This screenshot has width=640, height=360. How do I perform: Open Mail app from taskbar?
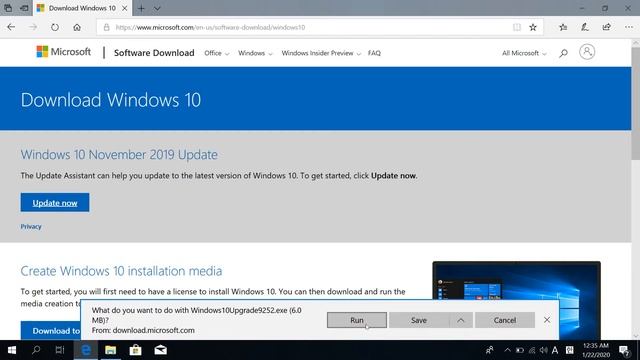pyautogui.click(x=160, y=350)
